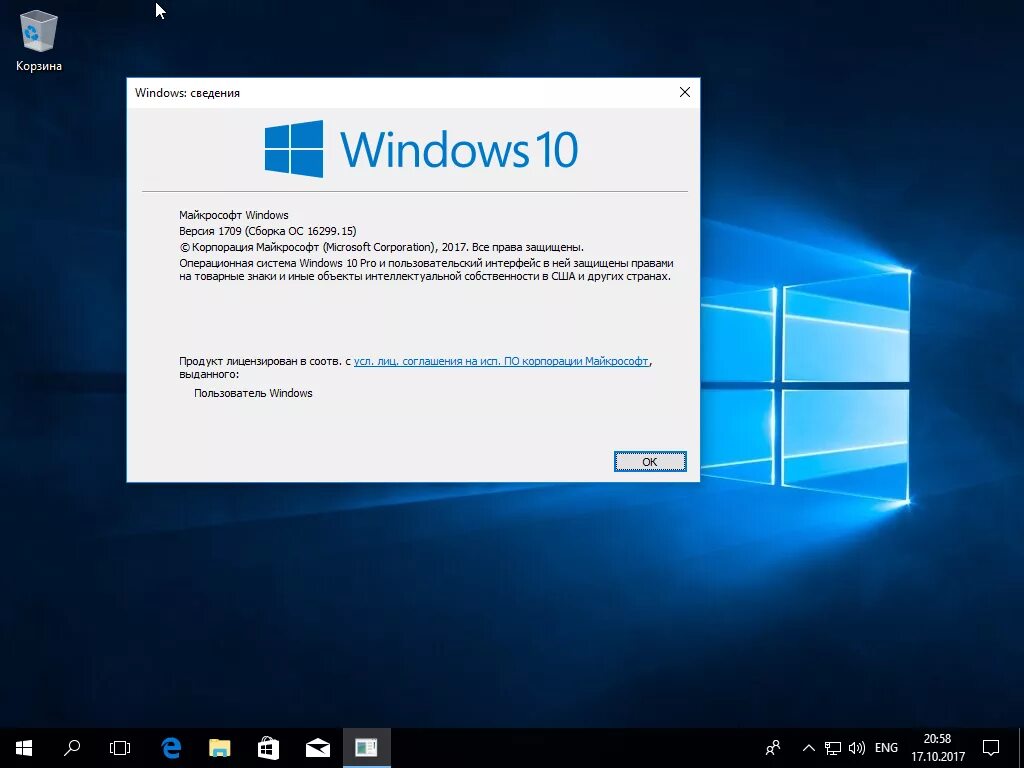Viewport: 1024px width, 768px height.
Task: Open the People icon in the taskbar
Action: click(773, 748)
